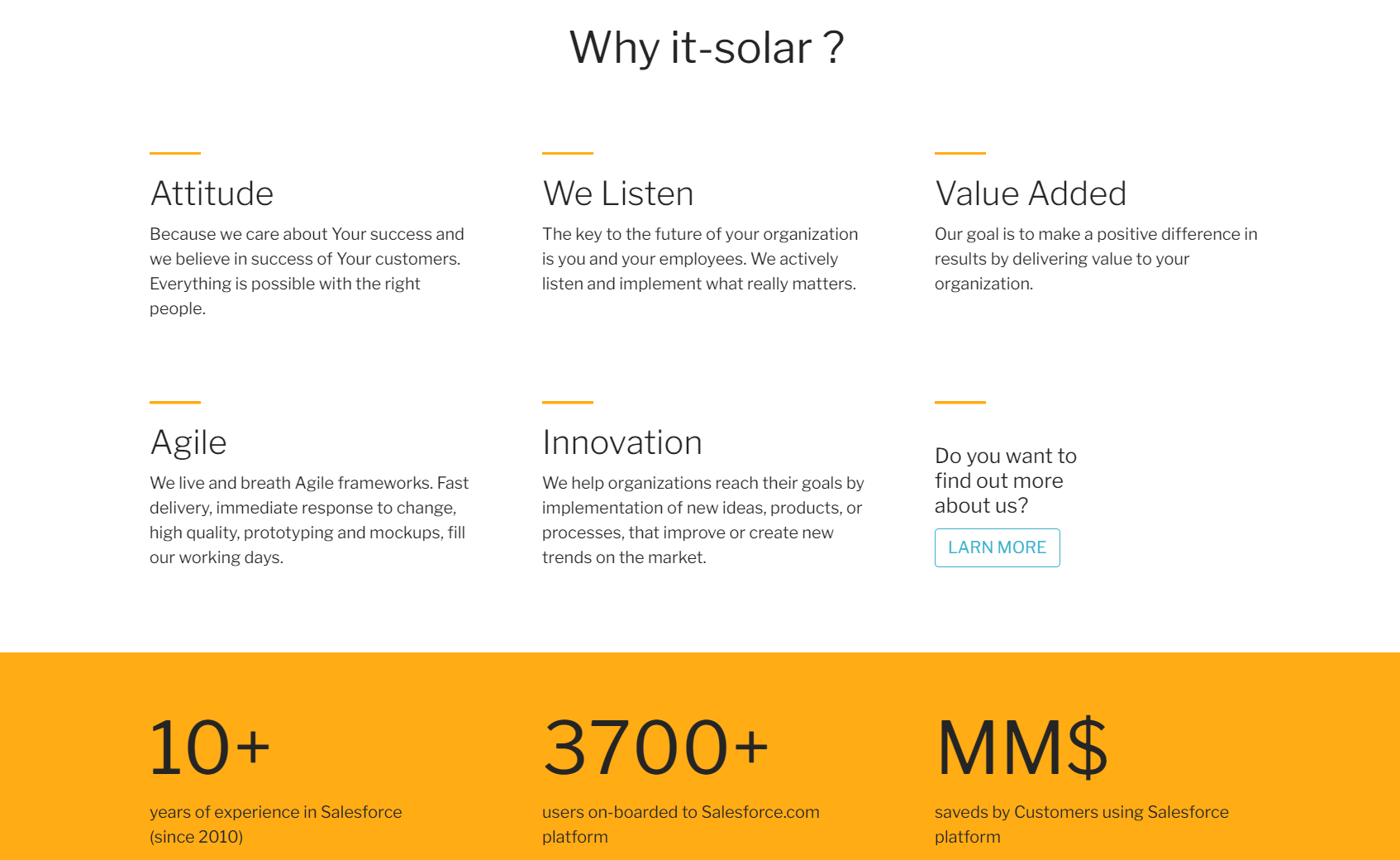Select the 'Why it-solar ?' heading
Image resolution: width=1400 pixels, height=860 pixels.
[x=707, y=47]
